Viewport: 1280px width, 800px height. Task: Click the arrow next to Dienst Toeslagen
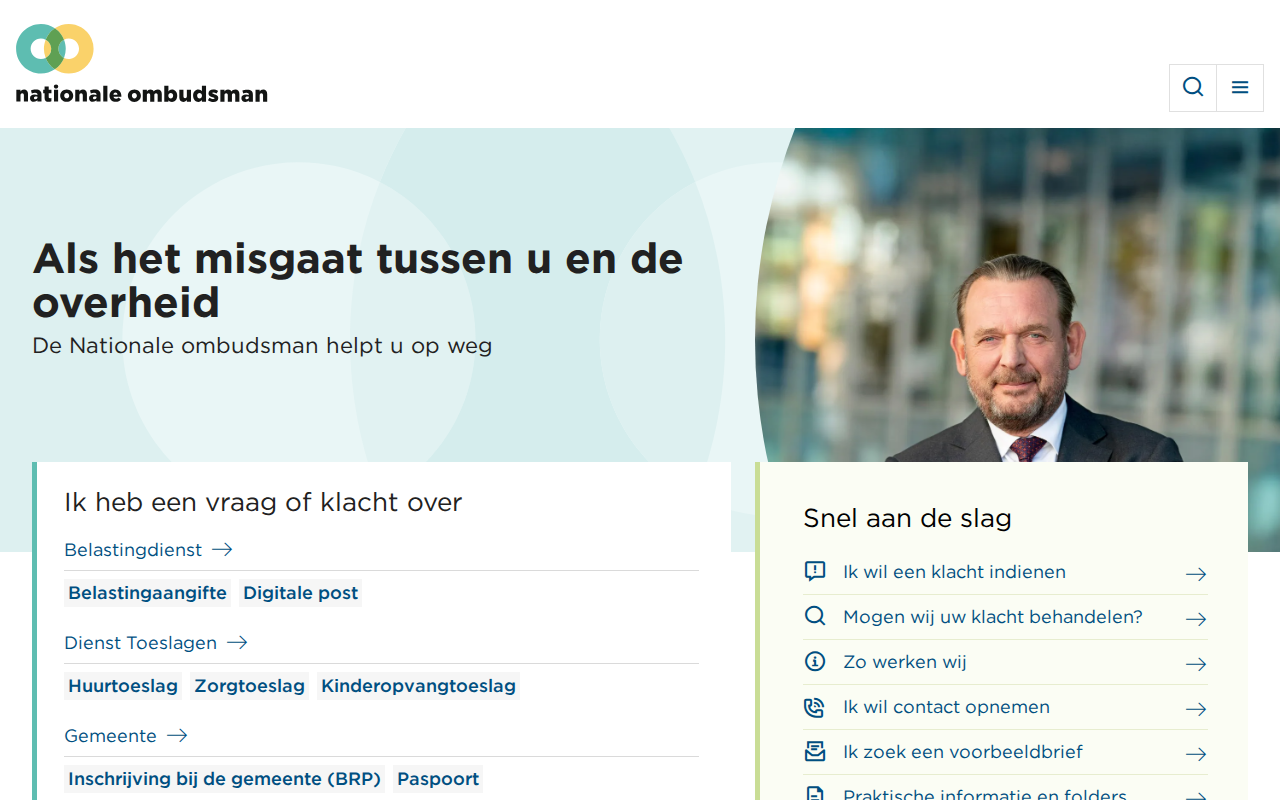pos(237,643)
